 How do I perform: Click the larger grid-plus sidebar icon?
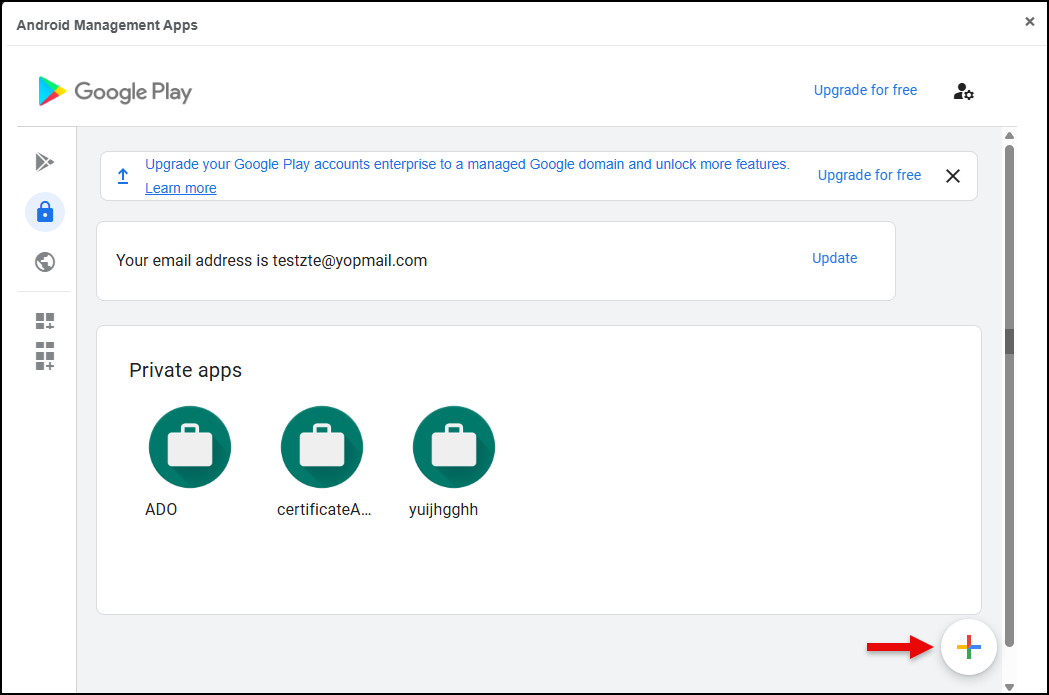point(45,356)
